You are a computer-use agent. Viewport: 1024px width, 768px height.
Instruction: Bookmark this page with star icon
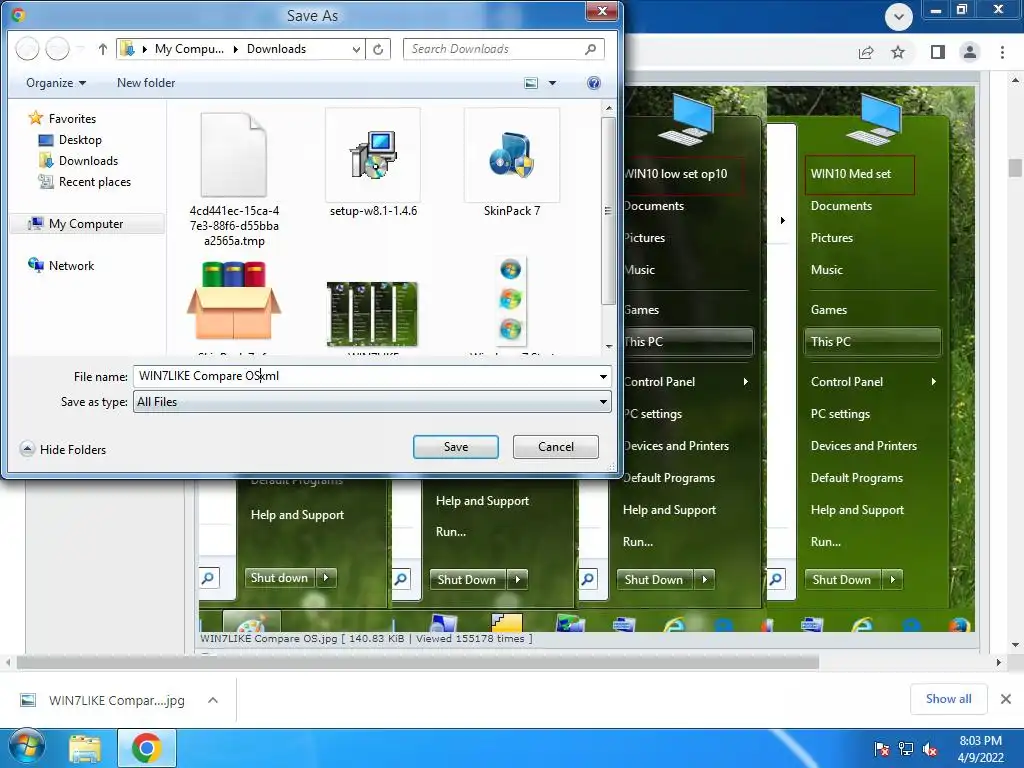click(x=898, y=52)
